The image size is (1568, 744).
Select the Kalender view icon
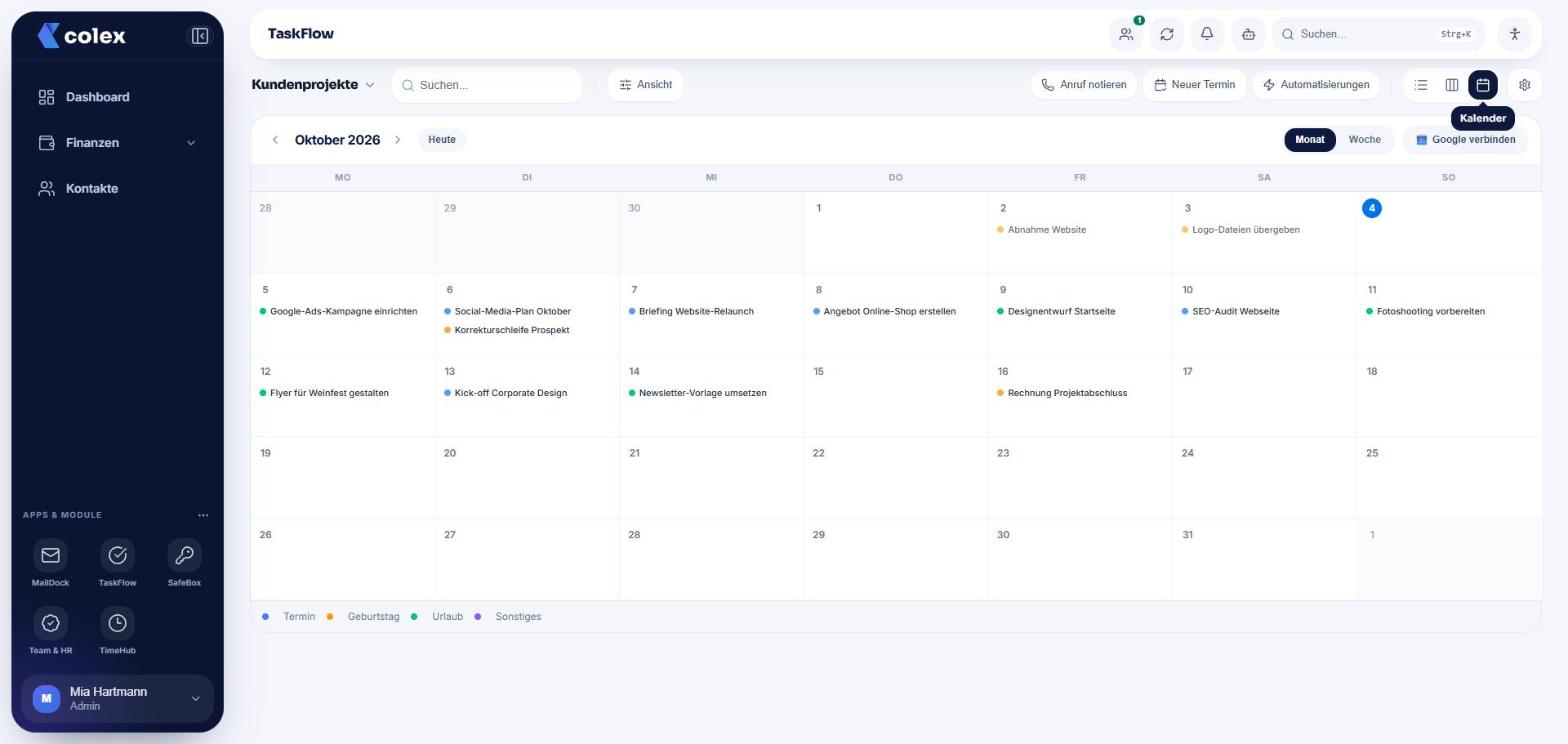pyautogui.click(x=1483, y=85)
